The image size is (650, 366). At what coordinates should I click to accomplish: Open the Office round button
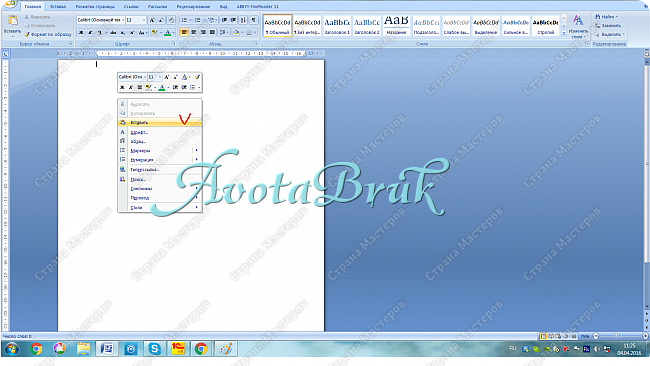(x=10, y=4)
